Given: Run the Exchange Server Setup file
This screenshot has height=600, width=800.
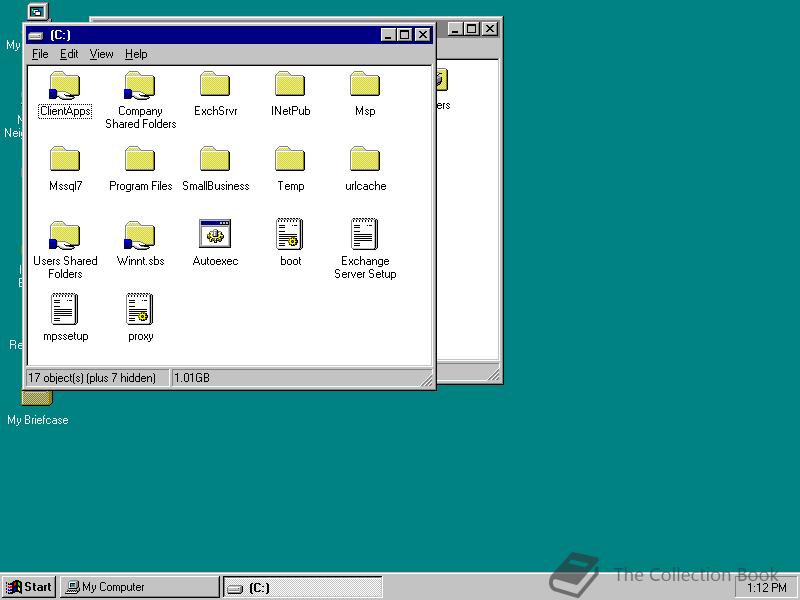Looking at the screenshot, I should point(364,235).
